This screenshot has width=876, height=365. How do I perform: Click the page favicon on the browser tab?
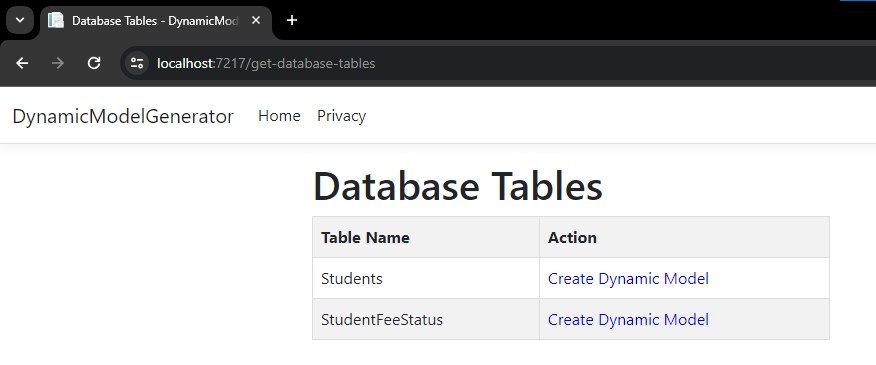coord(56,21)
